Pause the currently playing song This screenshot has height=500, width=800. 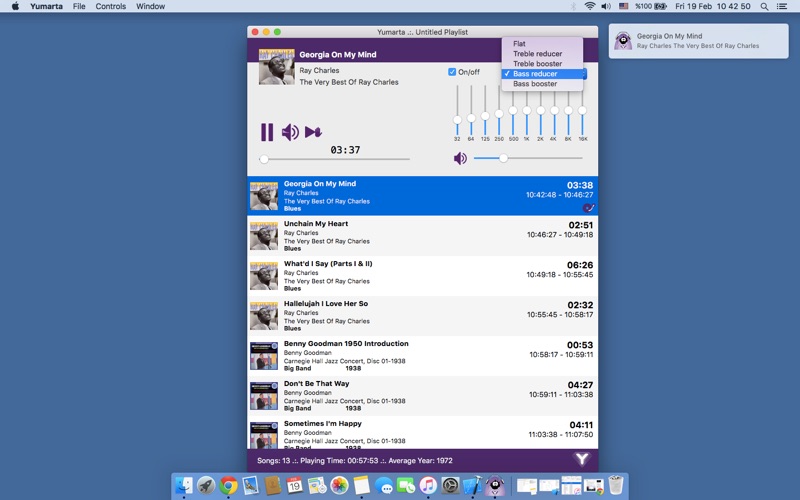click(x=267, y=132)
